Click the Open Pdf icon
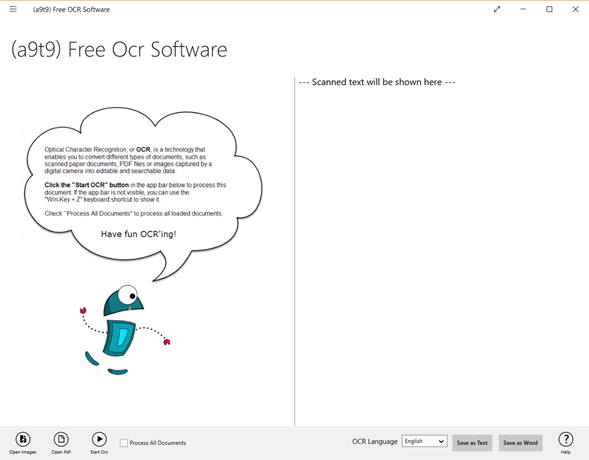This screenshot has height=460, width=589. pos(61,439)
